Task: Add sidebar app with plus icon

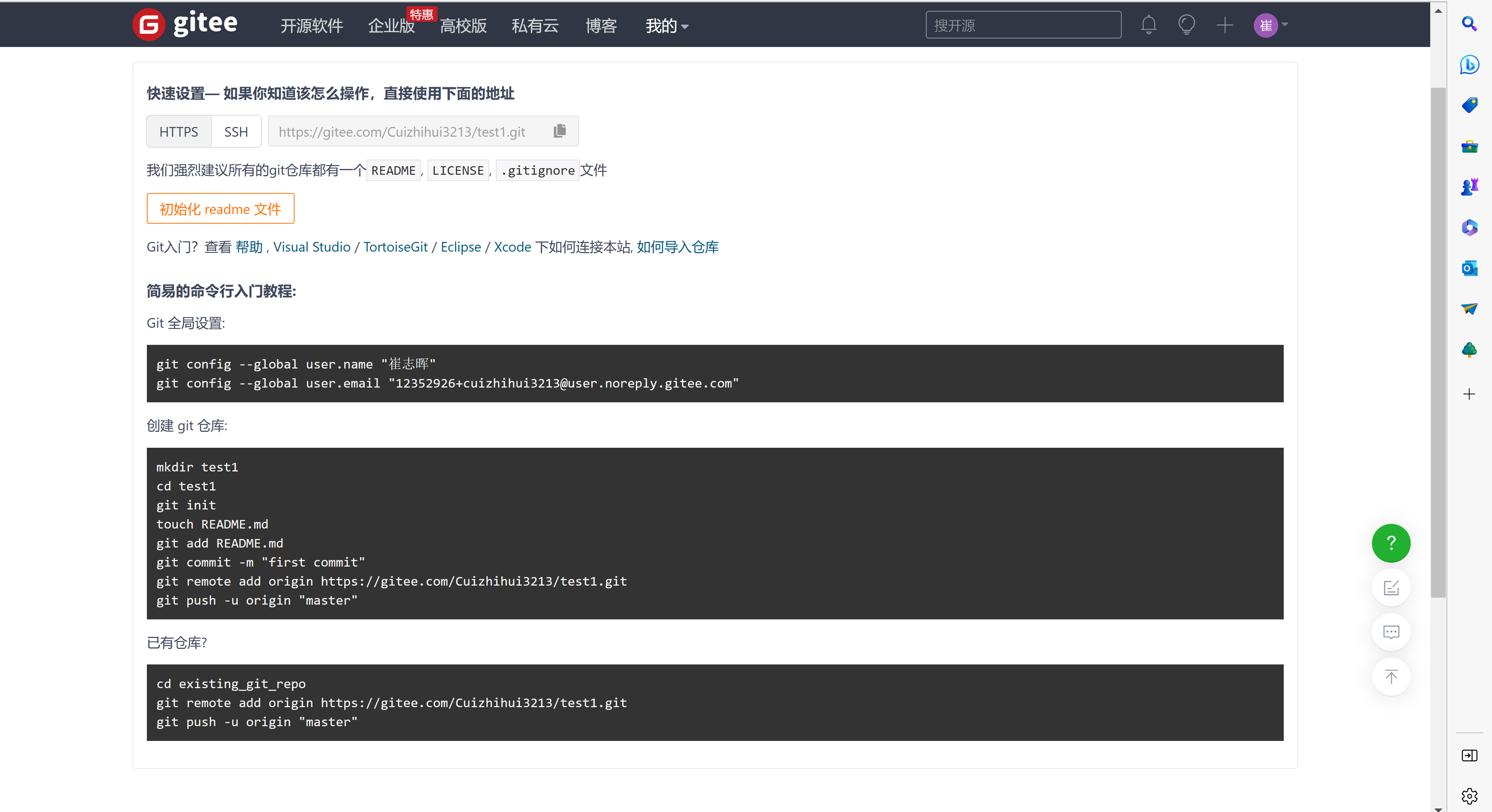Action: [x=1469, y=394]
